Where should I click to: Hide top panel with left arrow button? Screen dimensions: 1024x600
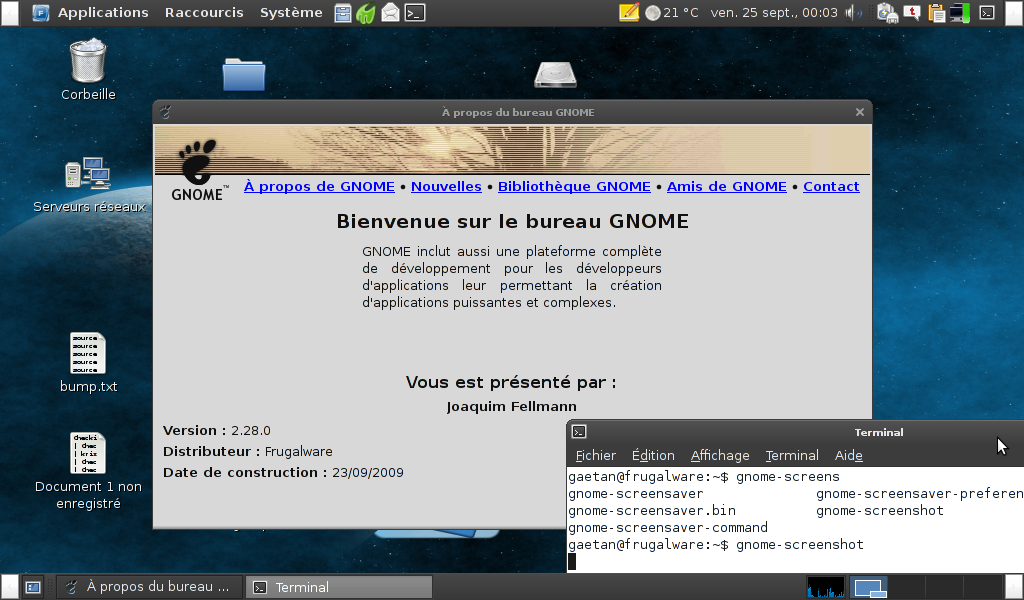click(x=9, y=12)
